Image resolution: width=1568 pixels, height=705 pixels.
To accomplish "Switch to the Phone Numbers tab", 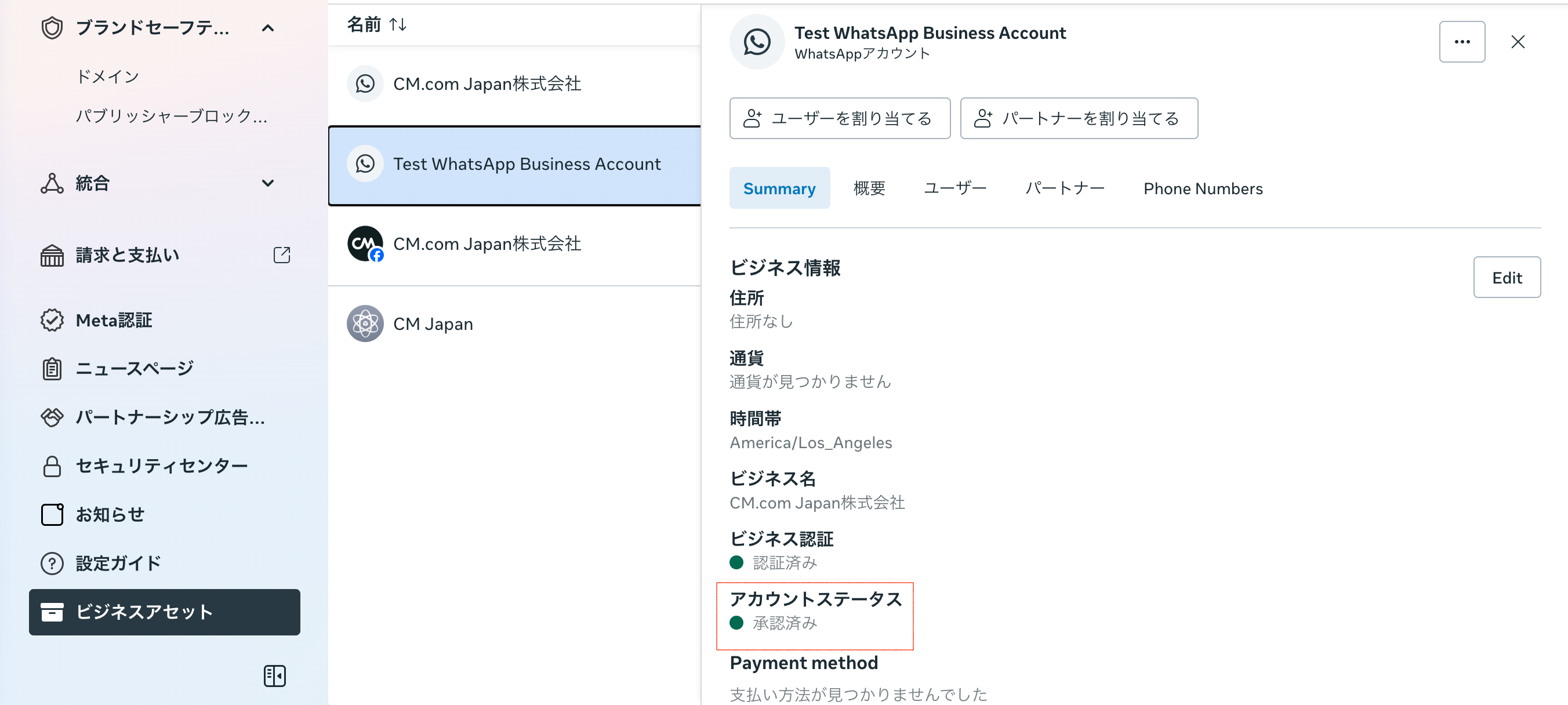I will [x=1202, y=189].
